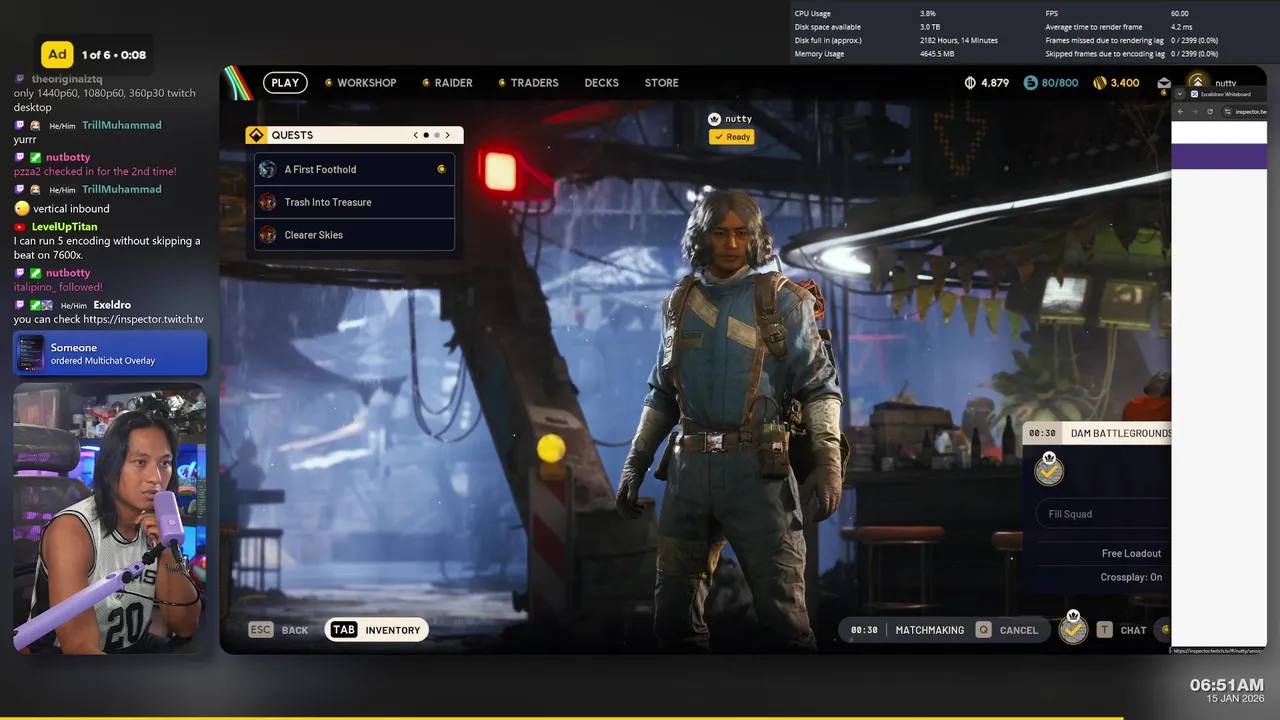Click the Ready status badge
Screen dimensions: 1280x720
732,137
